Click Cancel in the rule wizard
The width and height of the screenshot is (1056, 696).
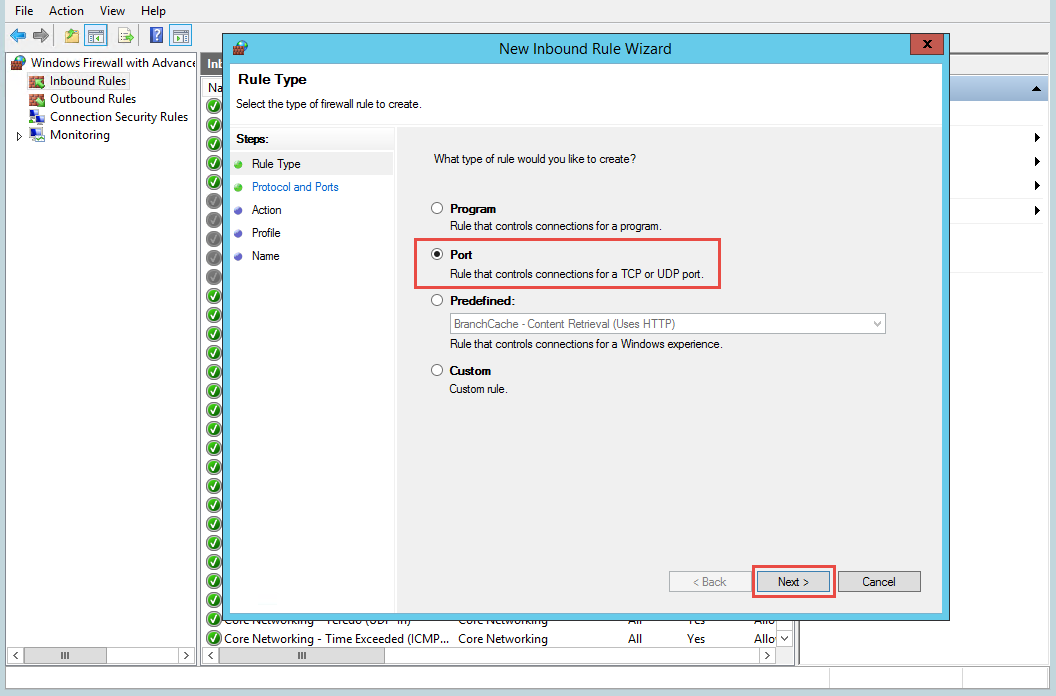pos(879,581)
